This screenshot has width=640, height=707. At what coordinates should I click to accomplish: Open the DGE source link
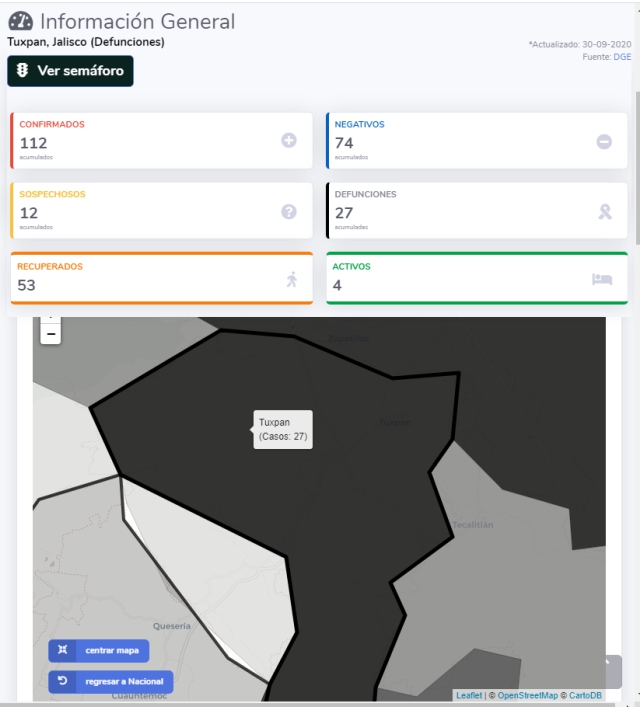622,57
